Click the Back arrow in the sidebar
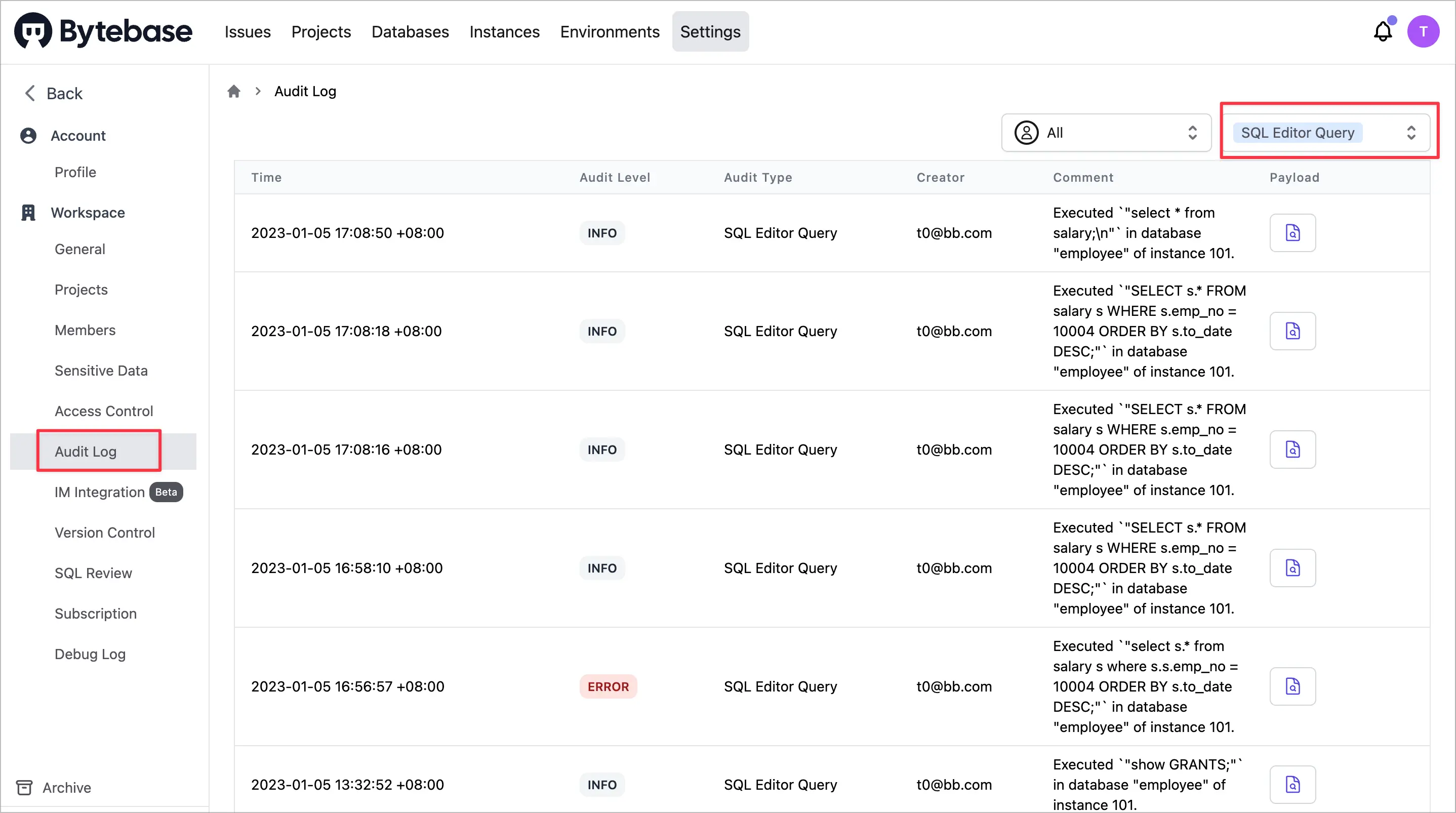This screenshot has width=1456, height=813. (29, 93)
